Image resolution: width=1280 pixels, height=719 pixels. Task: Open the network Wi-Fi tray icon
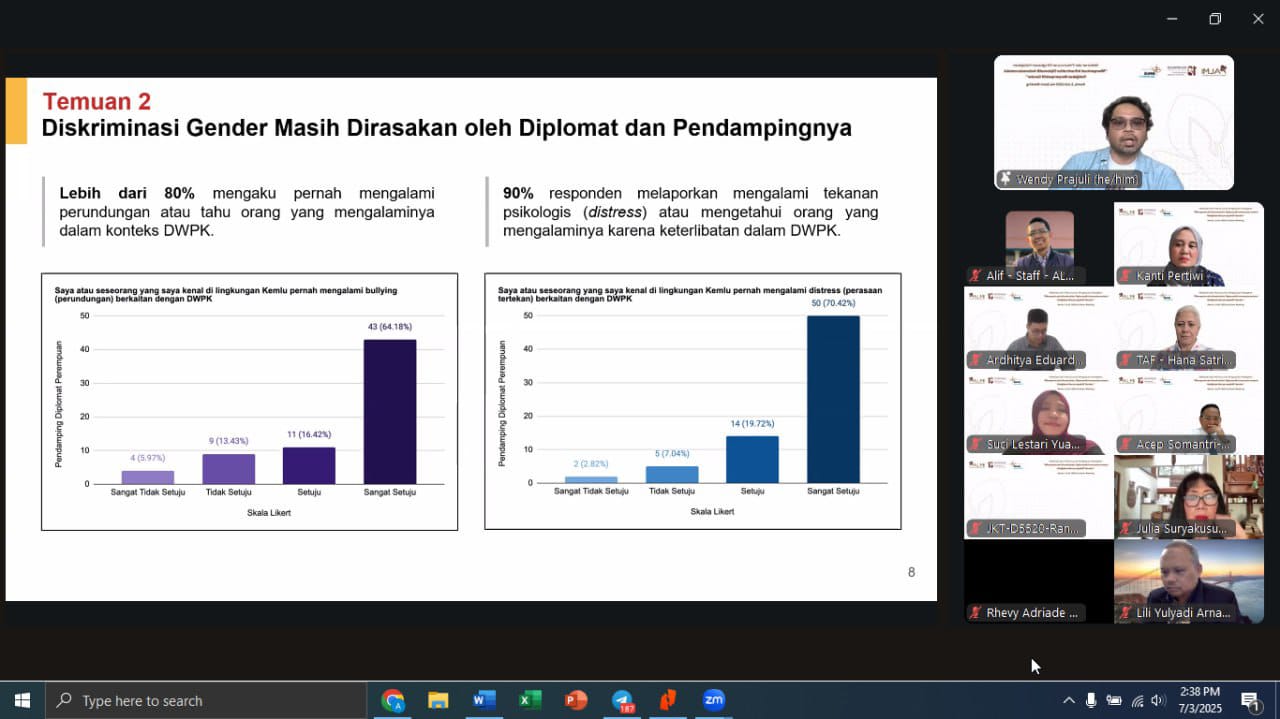[1137, 700]
